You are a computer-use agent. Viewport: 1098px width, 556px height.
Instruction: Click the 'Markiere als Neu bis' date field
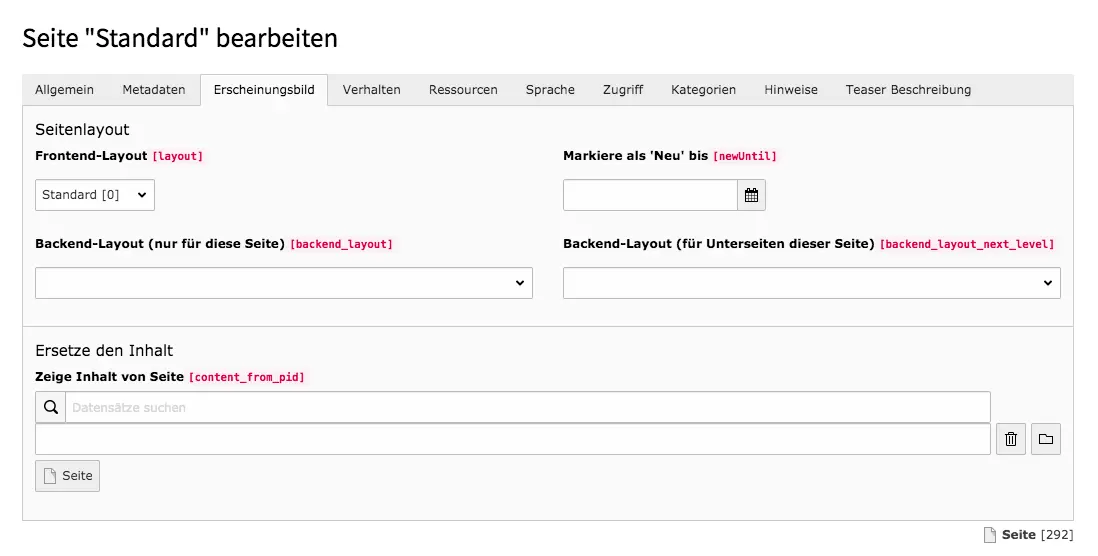[650, 195]
